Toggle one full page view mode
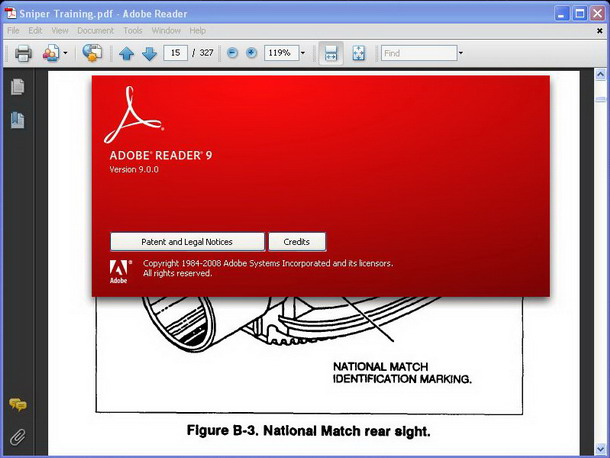 click(358, 53)
